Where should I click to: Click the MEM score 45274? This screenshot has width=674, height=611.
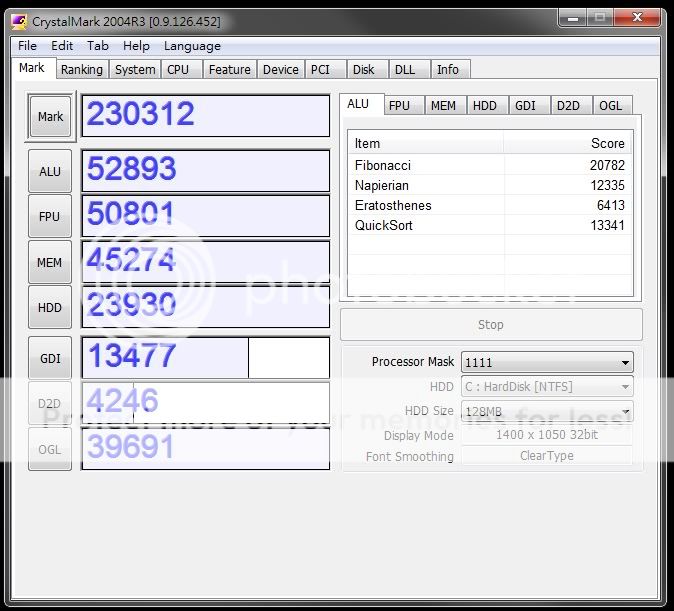pos(205,262)
